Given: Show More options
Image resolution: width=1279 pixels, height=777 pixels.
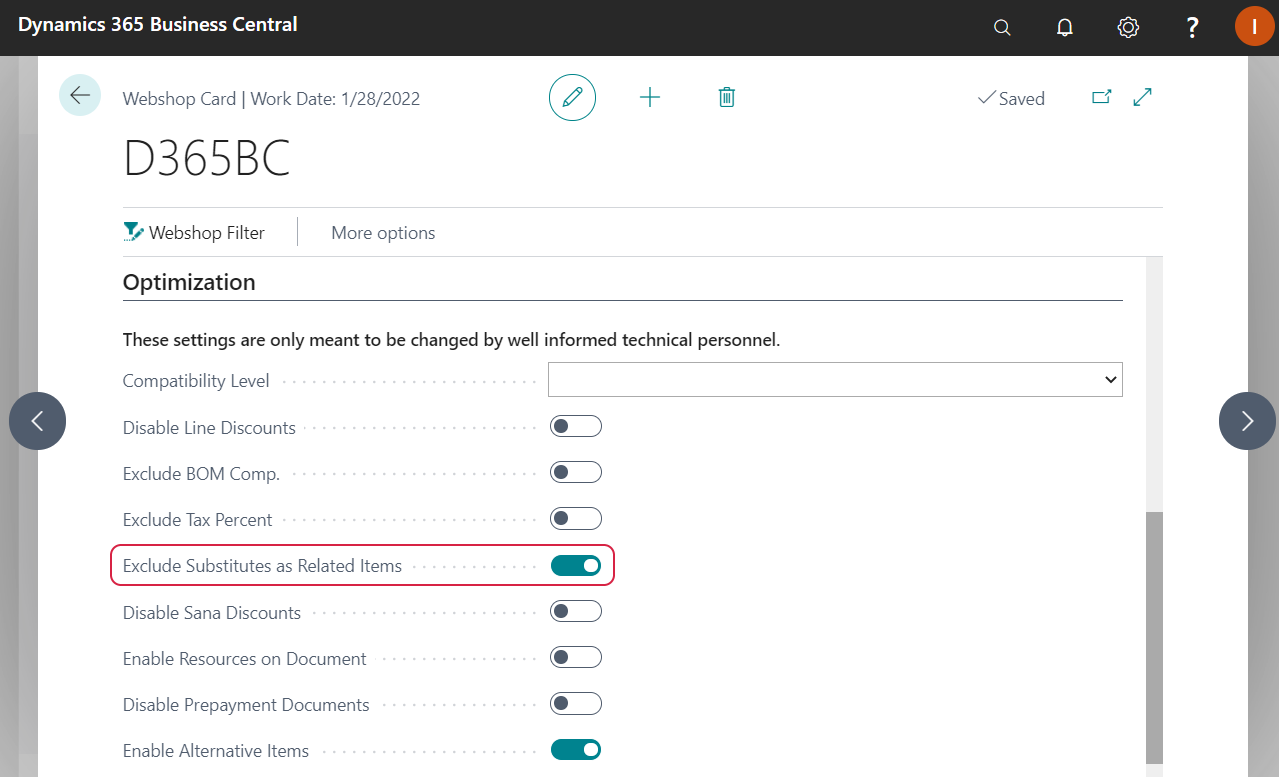Looking at the screenshot, I should point(383,233).
